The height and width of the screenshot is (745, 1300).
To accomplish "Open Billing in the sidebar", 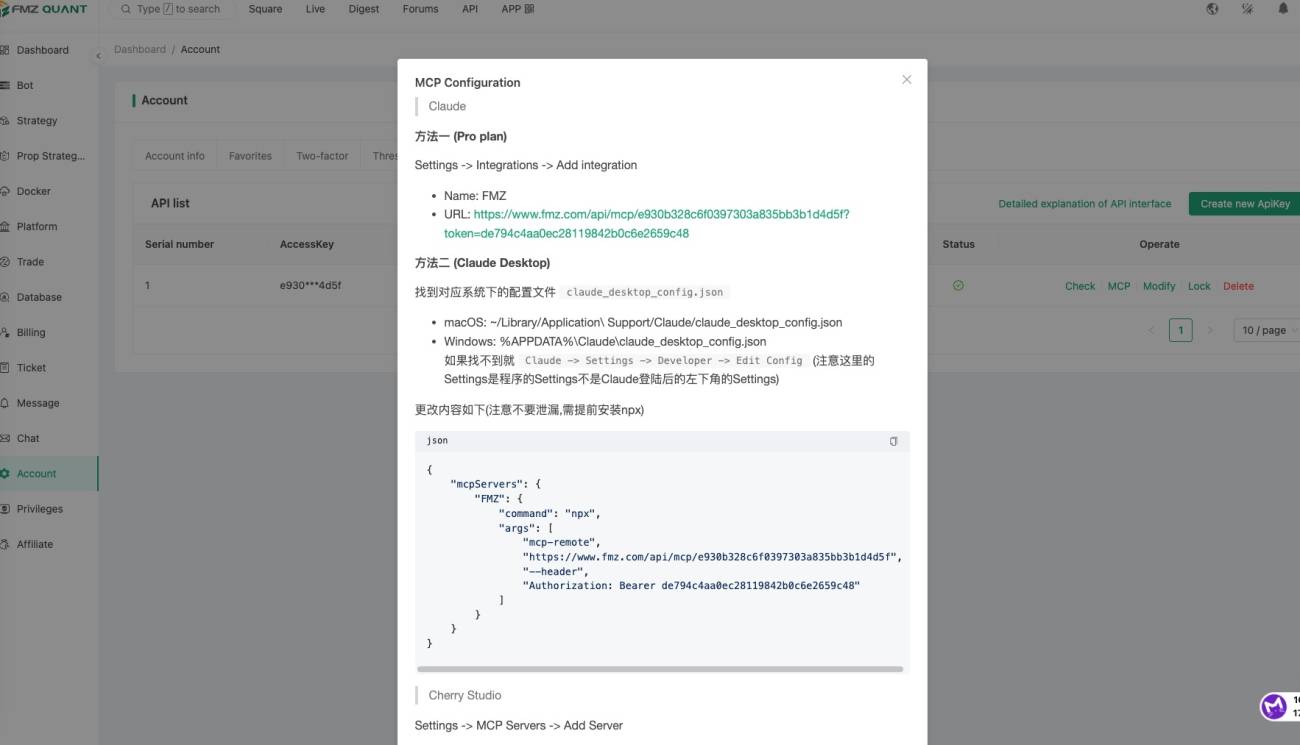I will point(31,332).
